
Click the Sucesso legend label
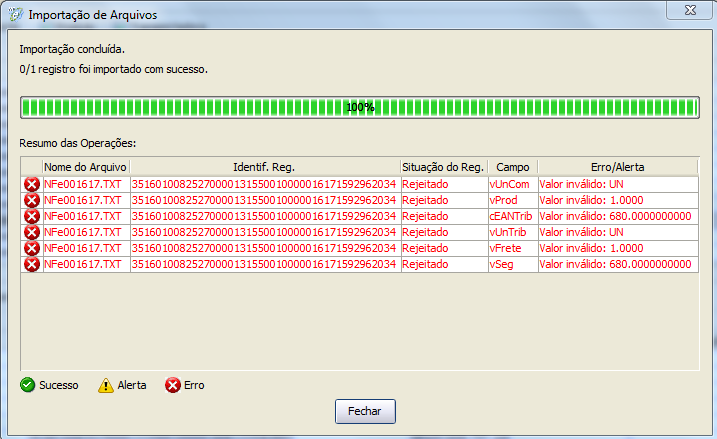tap(59, 385)
